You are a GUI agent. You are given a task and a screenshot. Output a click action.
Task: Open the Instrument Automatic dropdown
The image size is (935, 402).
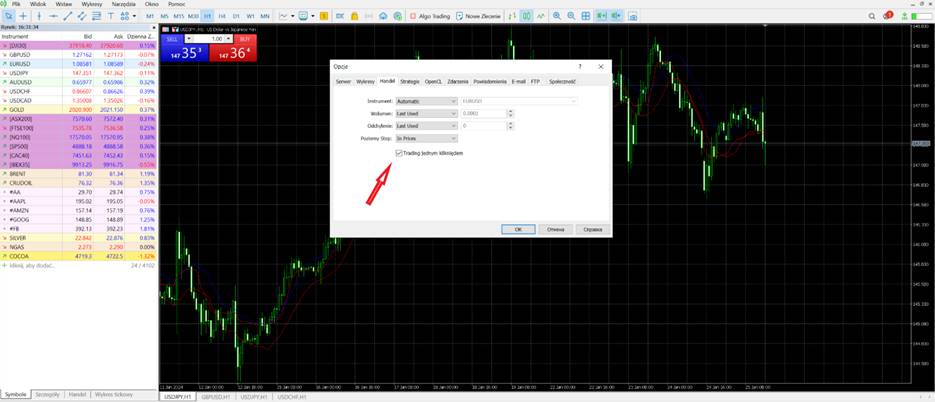point(426,101)
